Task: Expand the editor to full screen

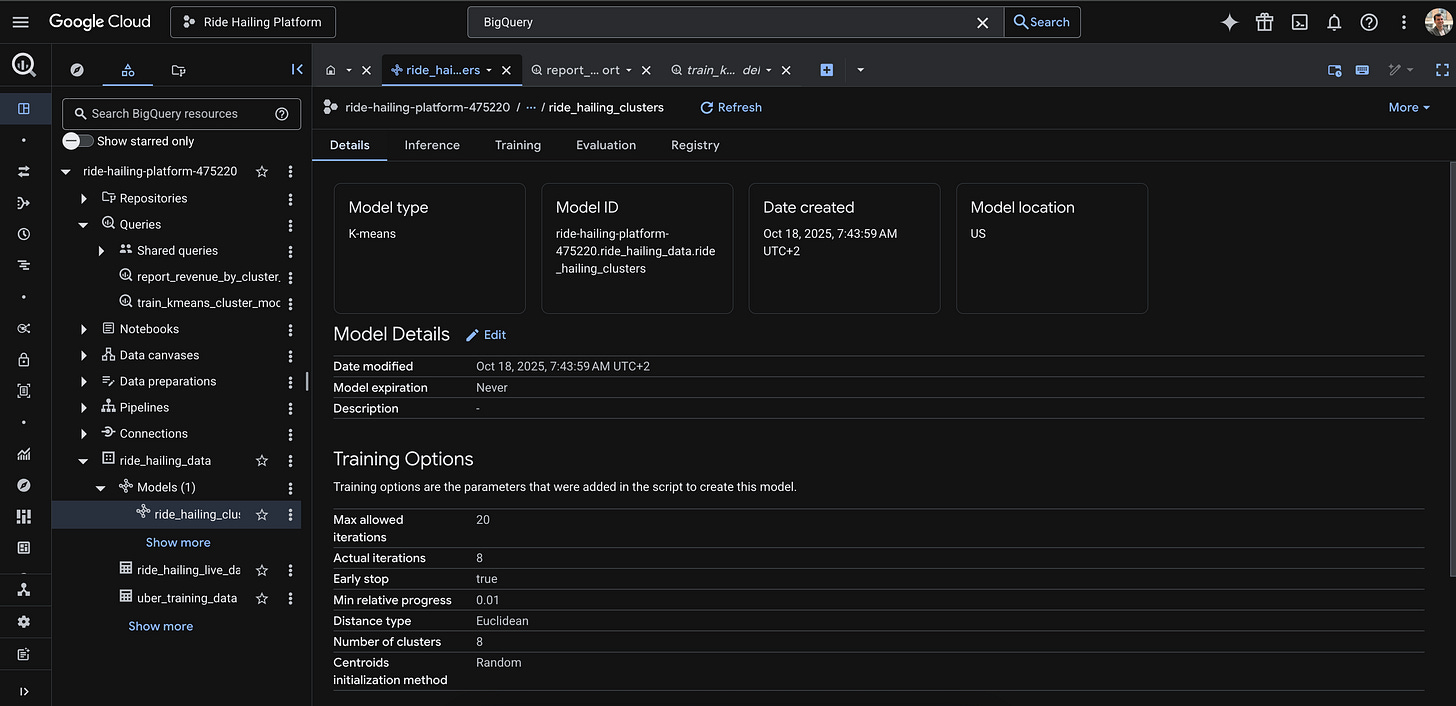Action: (1442, 69)
